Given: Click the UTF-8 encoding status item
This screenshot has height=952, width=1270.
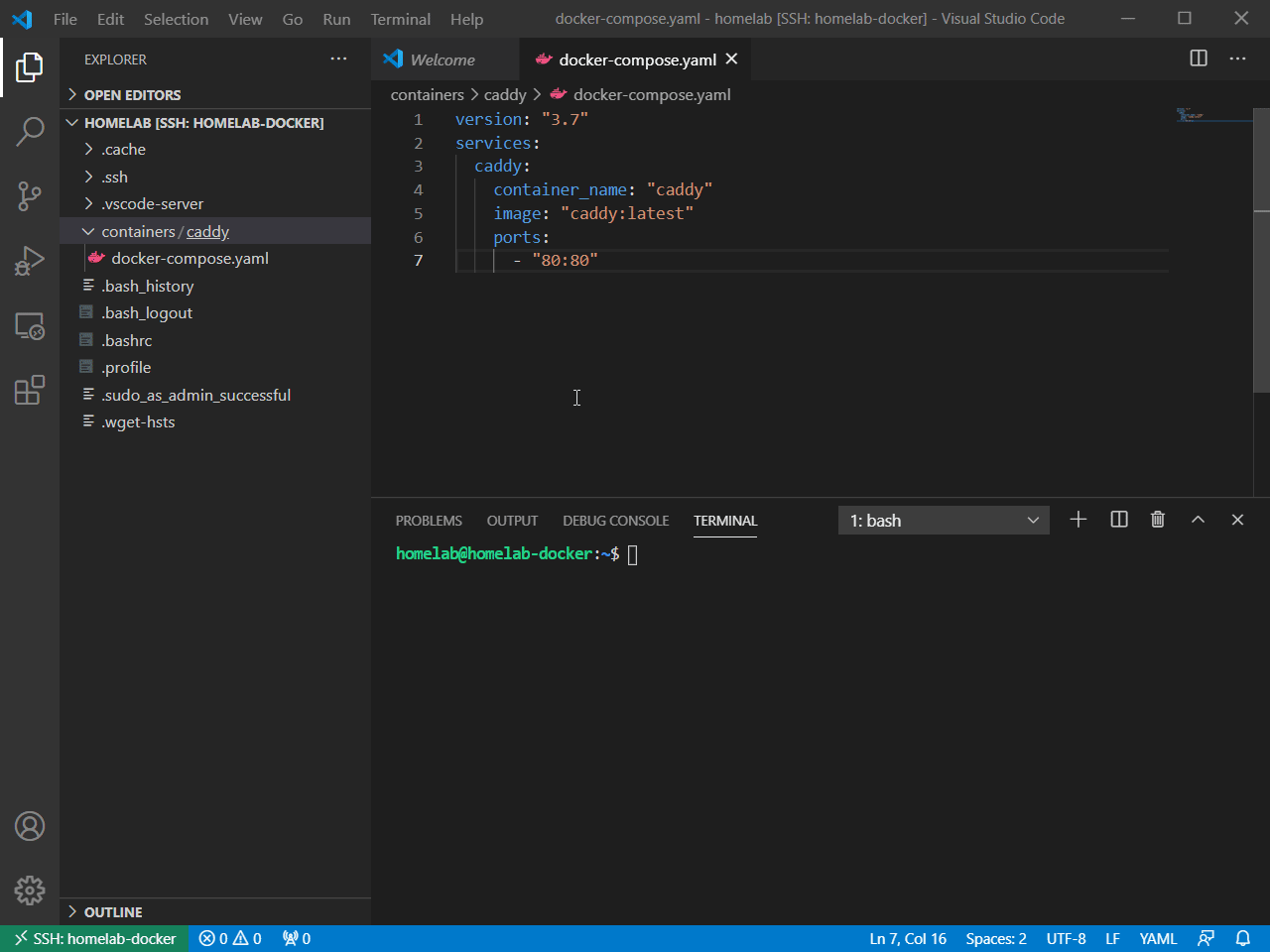Looking at the screenshot, I should point(1066,938).
